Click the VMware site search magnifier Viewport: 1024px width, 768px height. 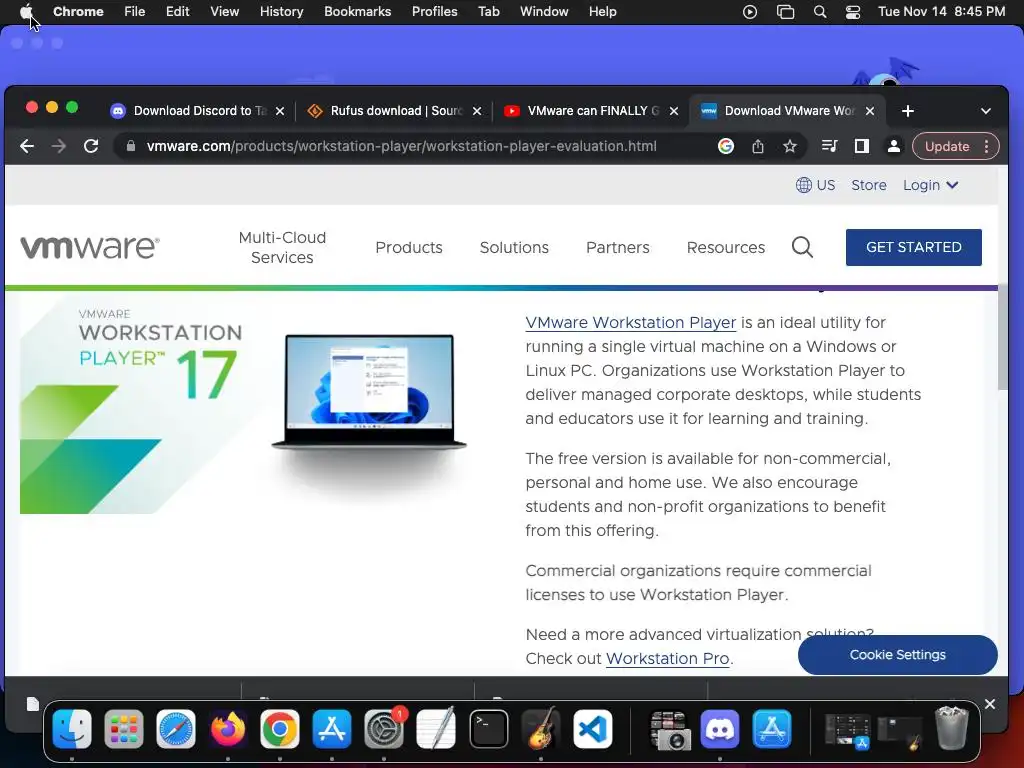802,248
